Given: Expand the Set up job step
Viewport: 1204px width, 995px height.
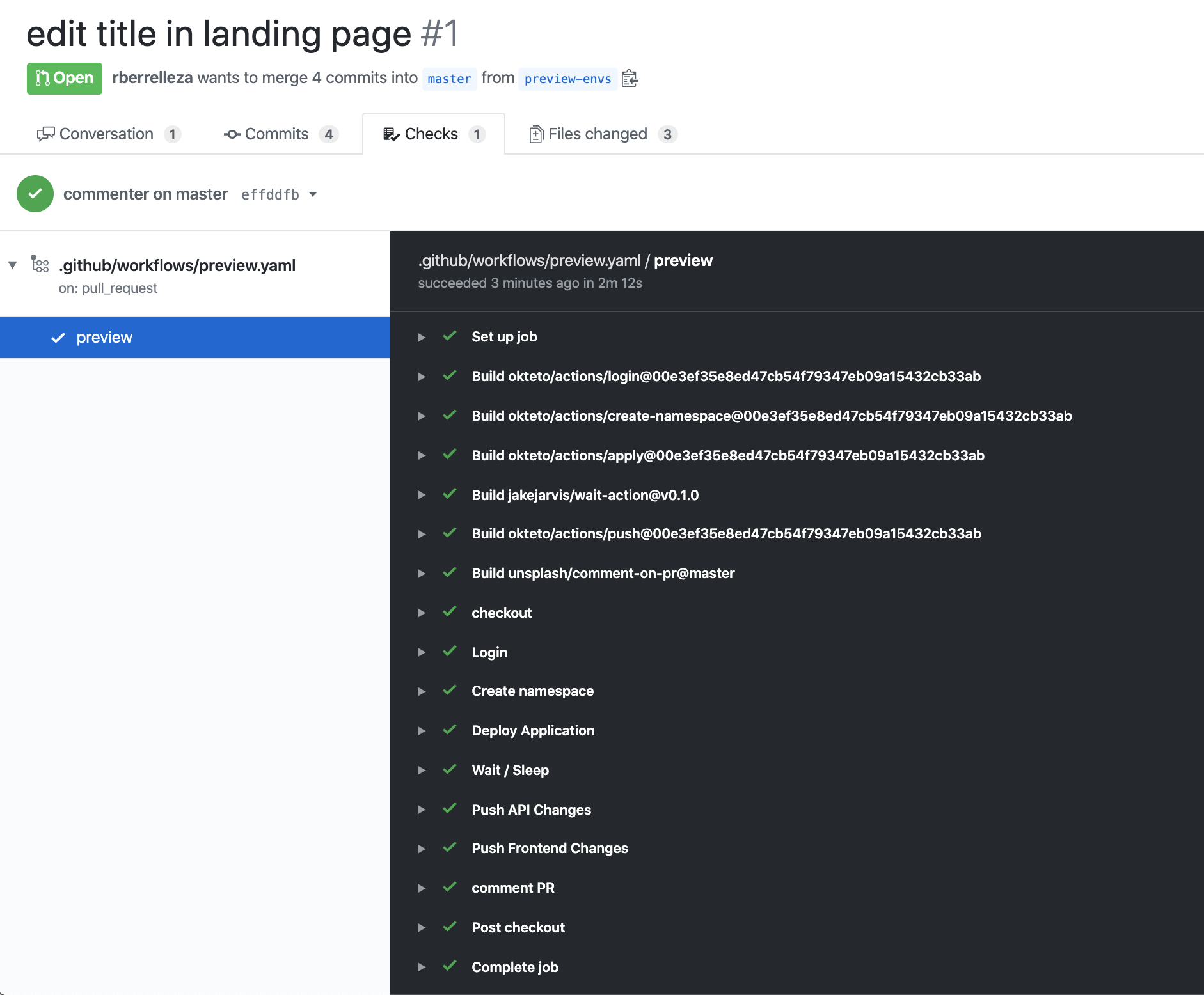Looking at the screenshot, I should pos(422,337).
